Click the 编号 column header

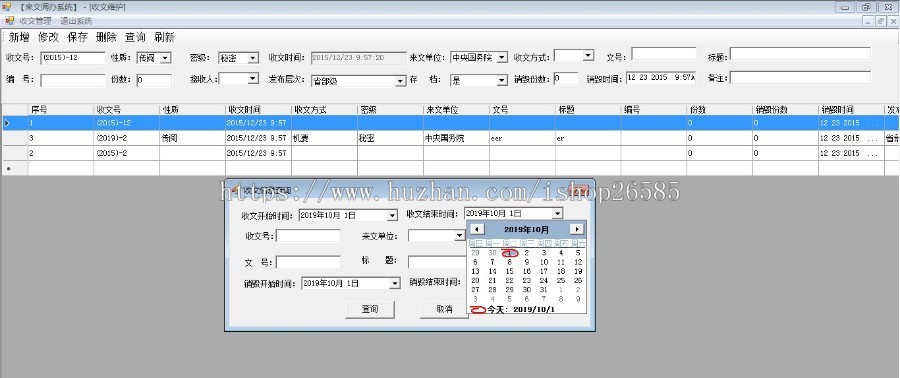pyautogui.click(x=654, y=110)
